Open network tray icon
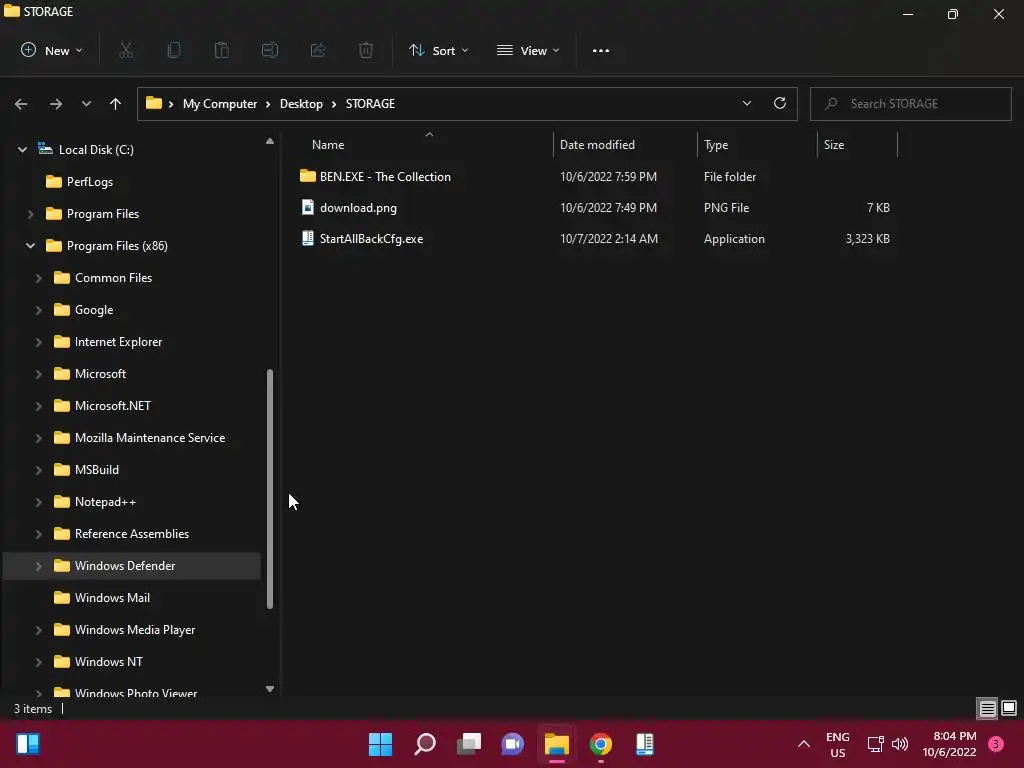 pyautogui.click(x=875, y=744)
